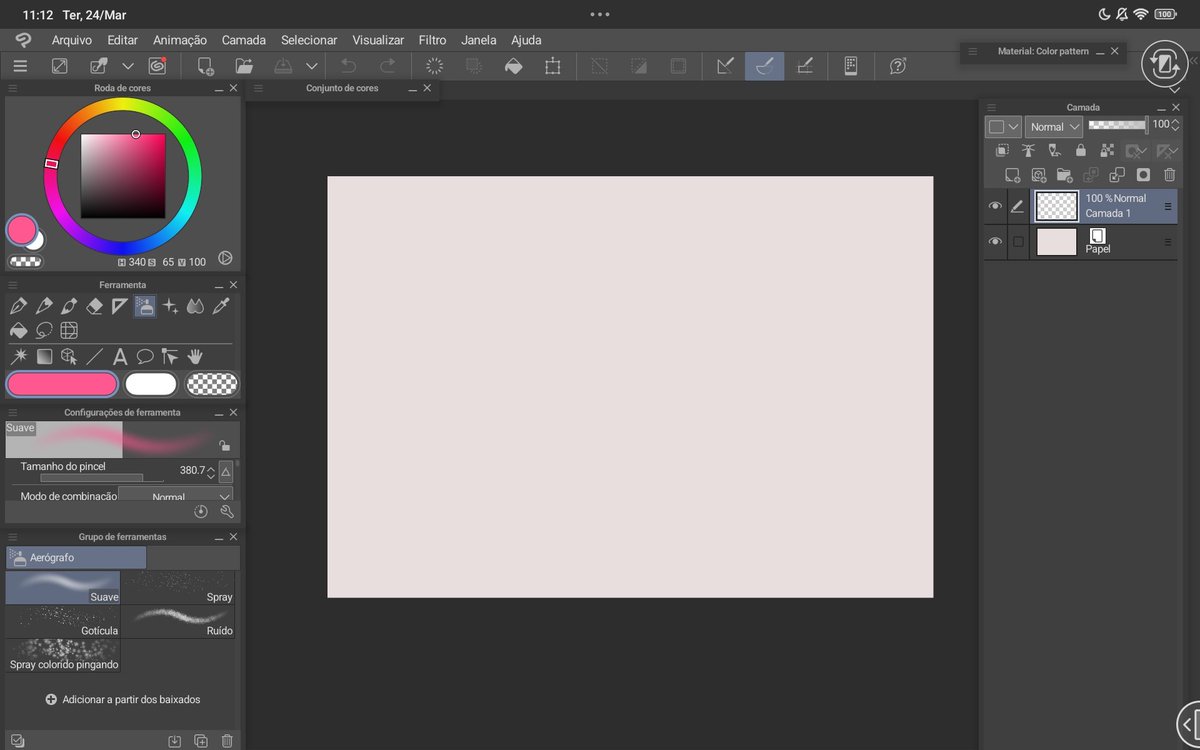Select the Brush tool
This screenshot has height=750, width=1200.
69,306
